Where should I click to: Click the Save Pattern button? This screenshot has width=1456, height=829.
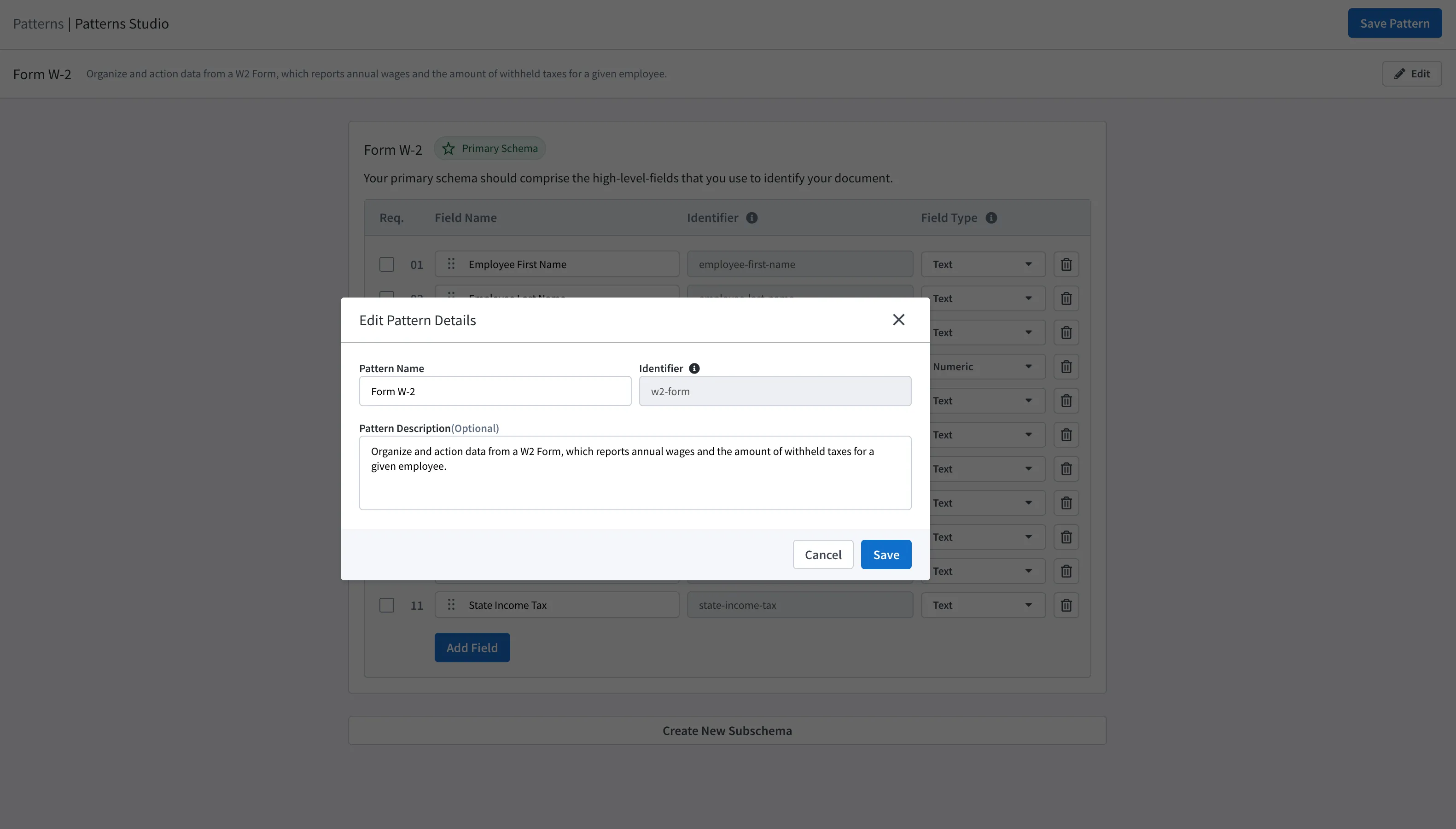click(1394, 23)
